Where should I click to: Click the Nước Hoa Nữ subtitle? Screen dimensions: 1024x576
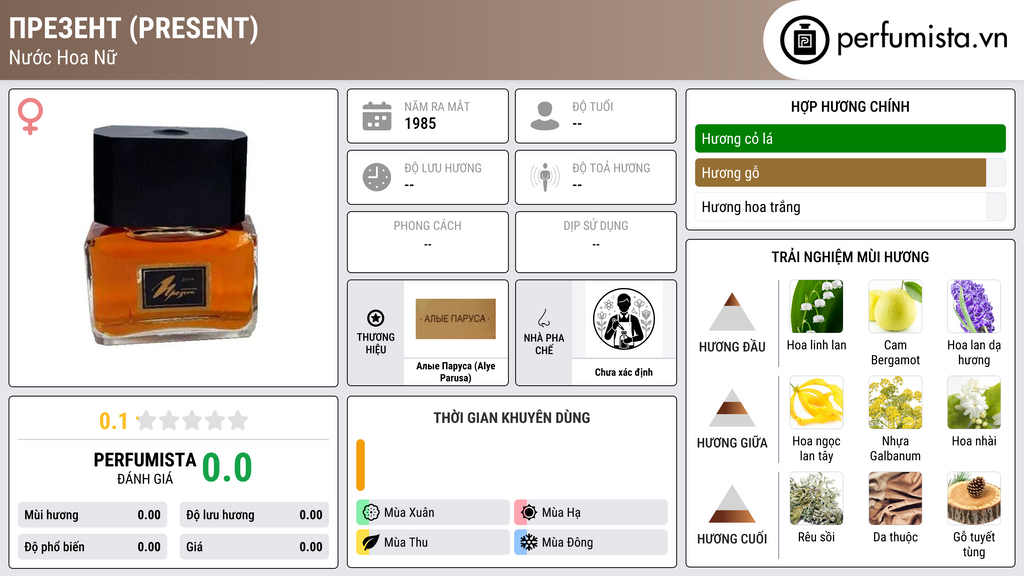click(x=63, y=57)
